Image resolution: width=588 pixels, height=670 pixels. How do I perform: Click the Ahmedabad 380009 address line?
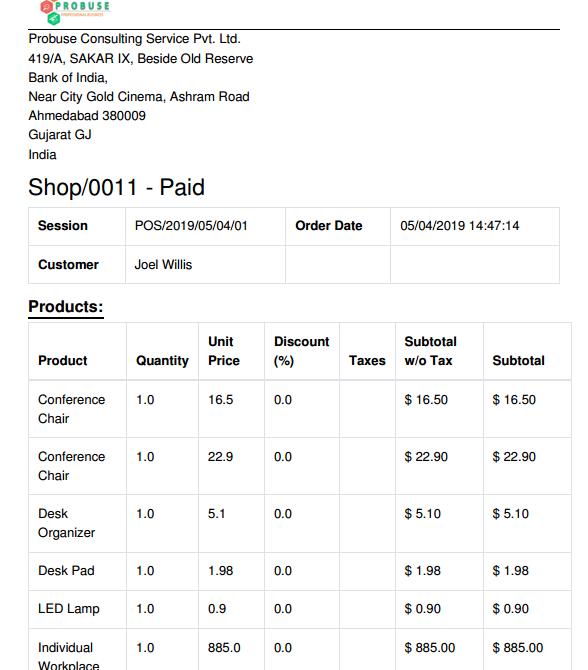tap(87, 116)
